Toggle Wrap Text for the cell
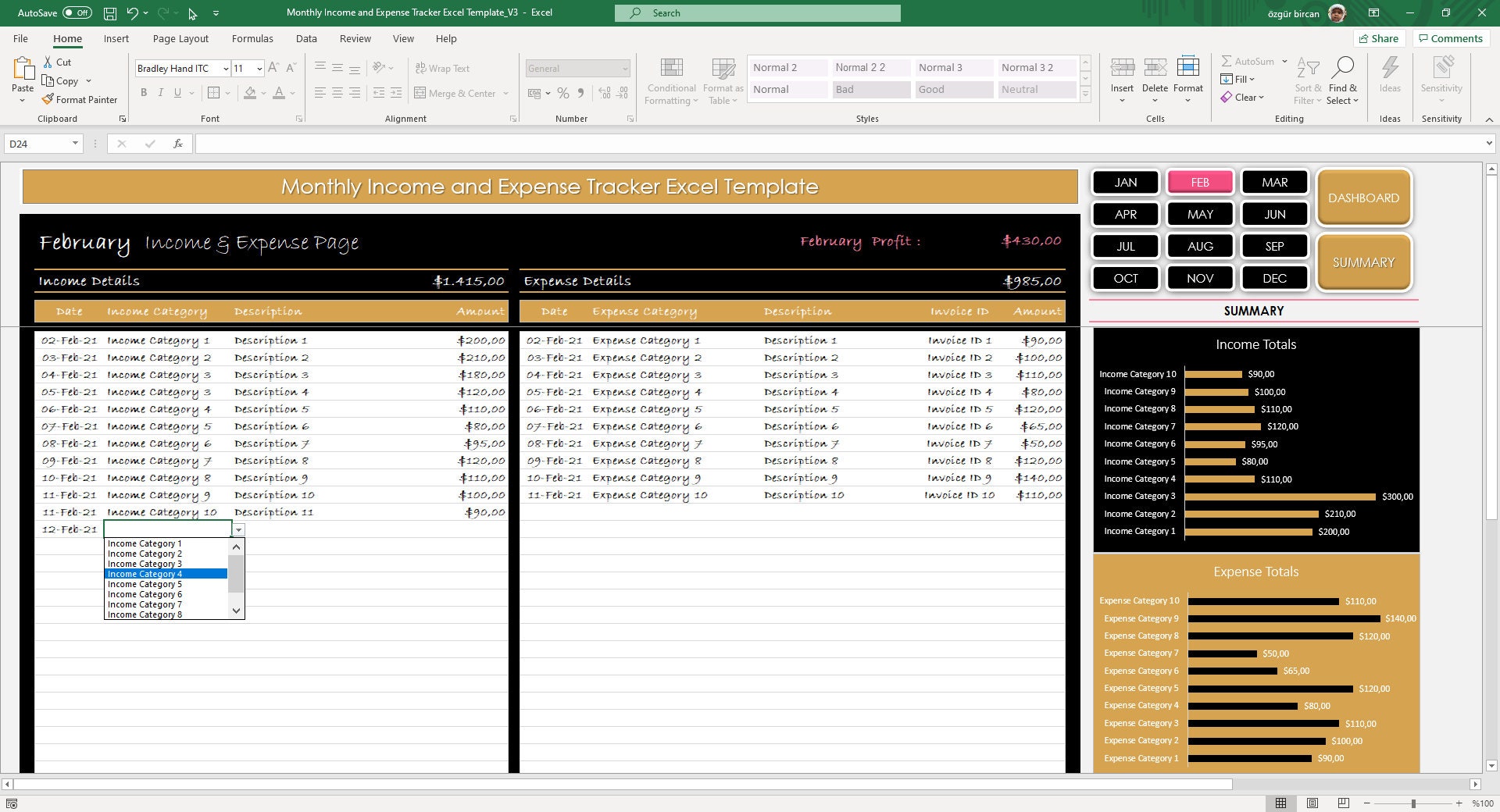Screen dimensions: 1500x812 (x=443, y=68)
